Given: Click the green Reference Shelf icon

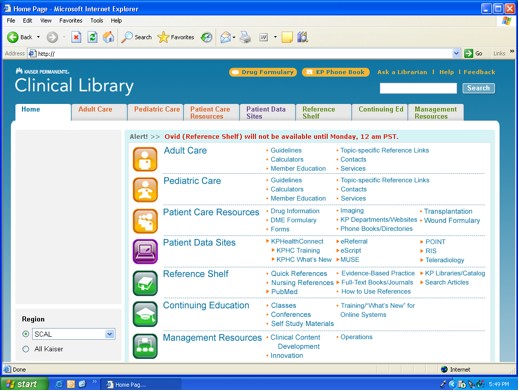Looking at the screenshot, I should coord(145,283).
